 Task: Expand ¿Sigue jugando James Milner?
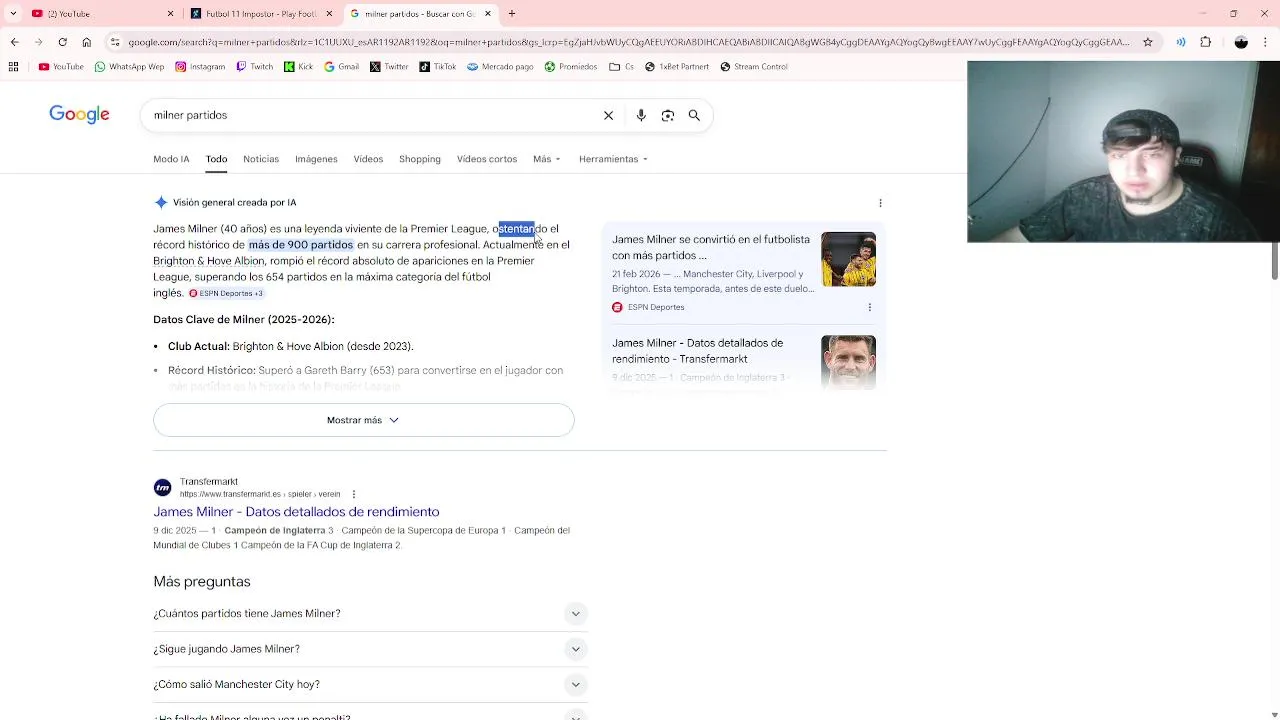370,649
